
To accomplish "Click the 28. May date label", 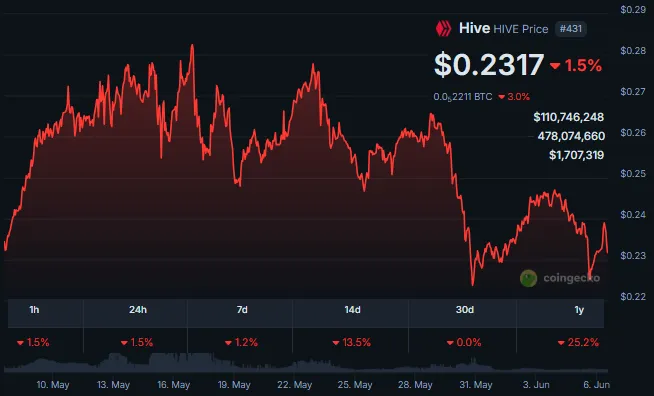I will click(x=415, y=385).
